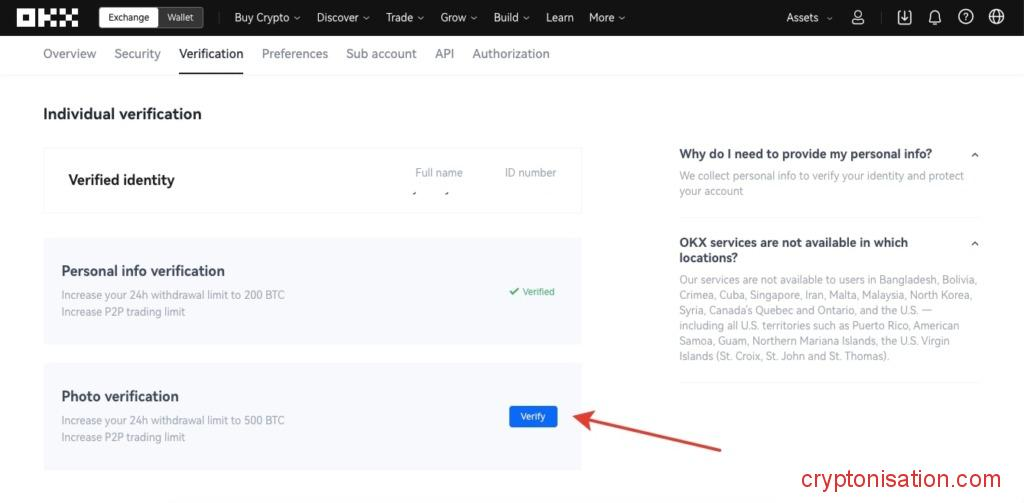Open the Learn link
This screenshot has height=503, width=1024.
click(x=560, y=17)
